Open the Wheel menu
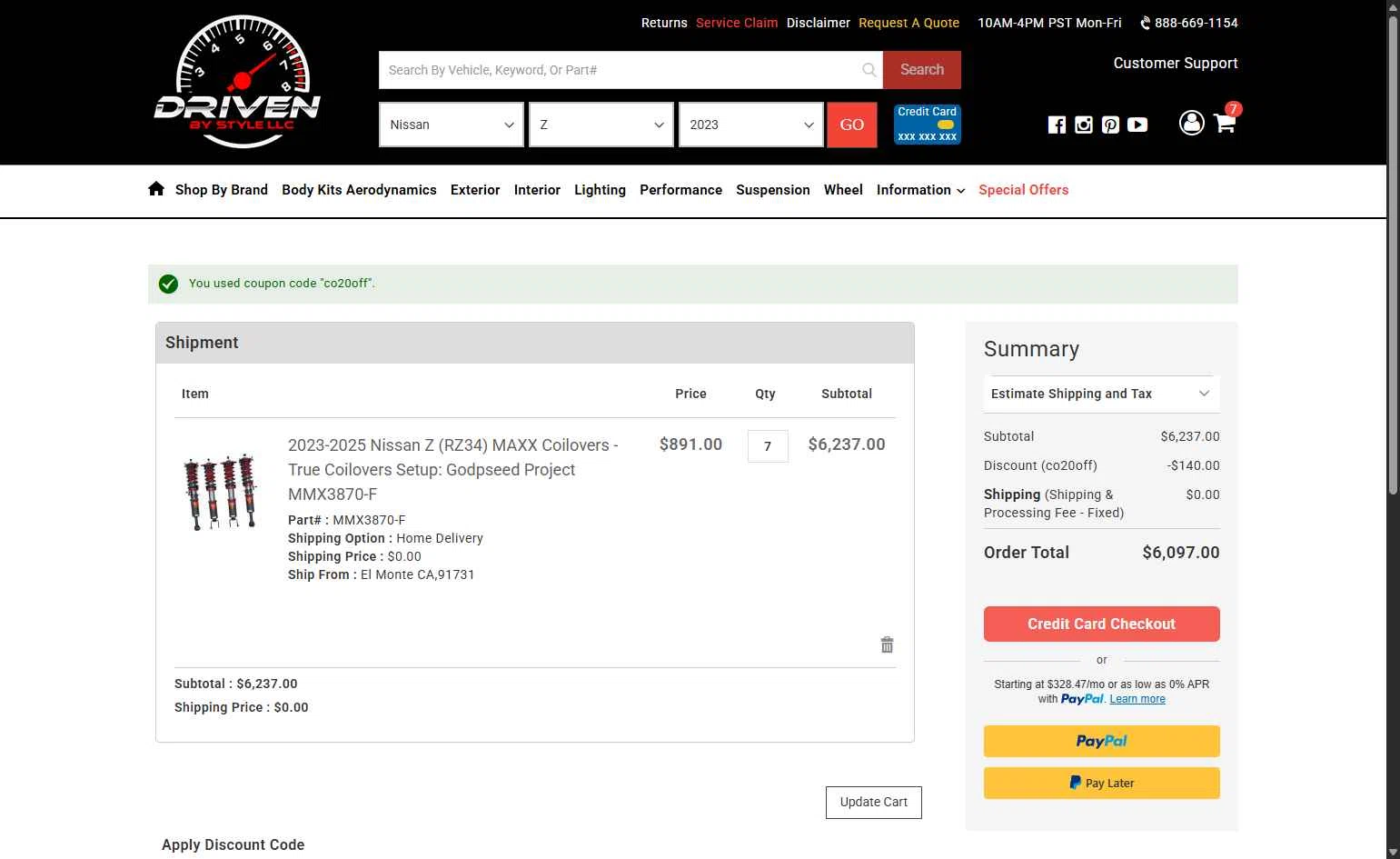 (x=843, y=190)
